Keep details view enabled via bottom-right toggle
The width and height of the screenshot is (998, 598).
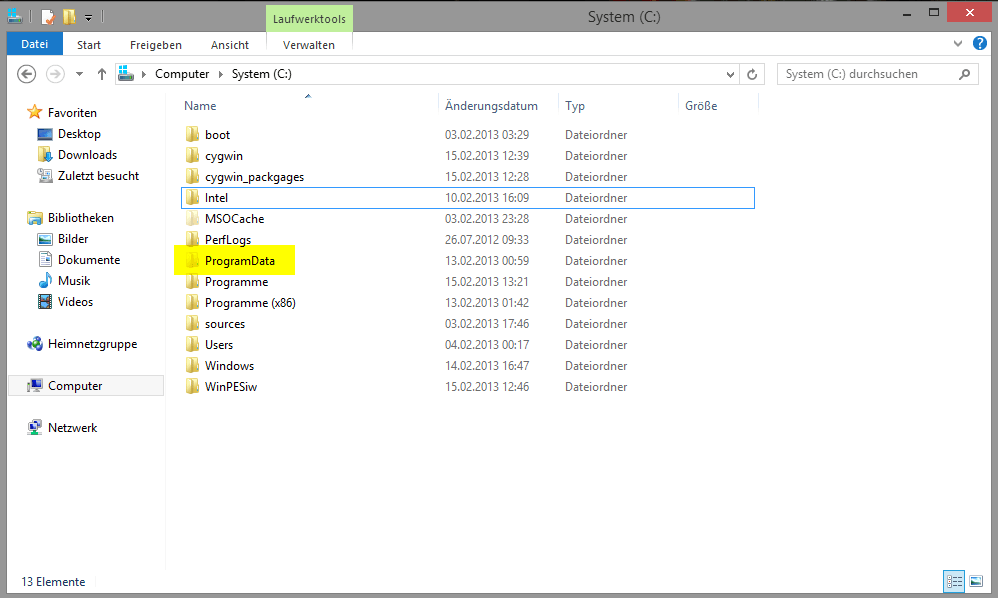tap(953, 581)
